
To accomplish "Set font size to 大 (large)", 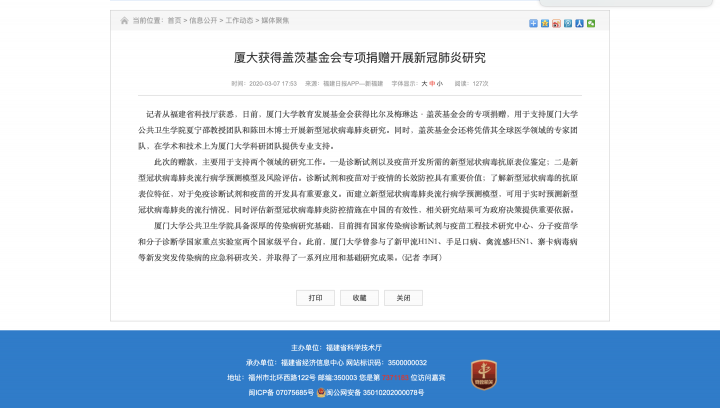I will click(424, 83).
